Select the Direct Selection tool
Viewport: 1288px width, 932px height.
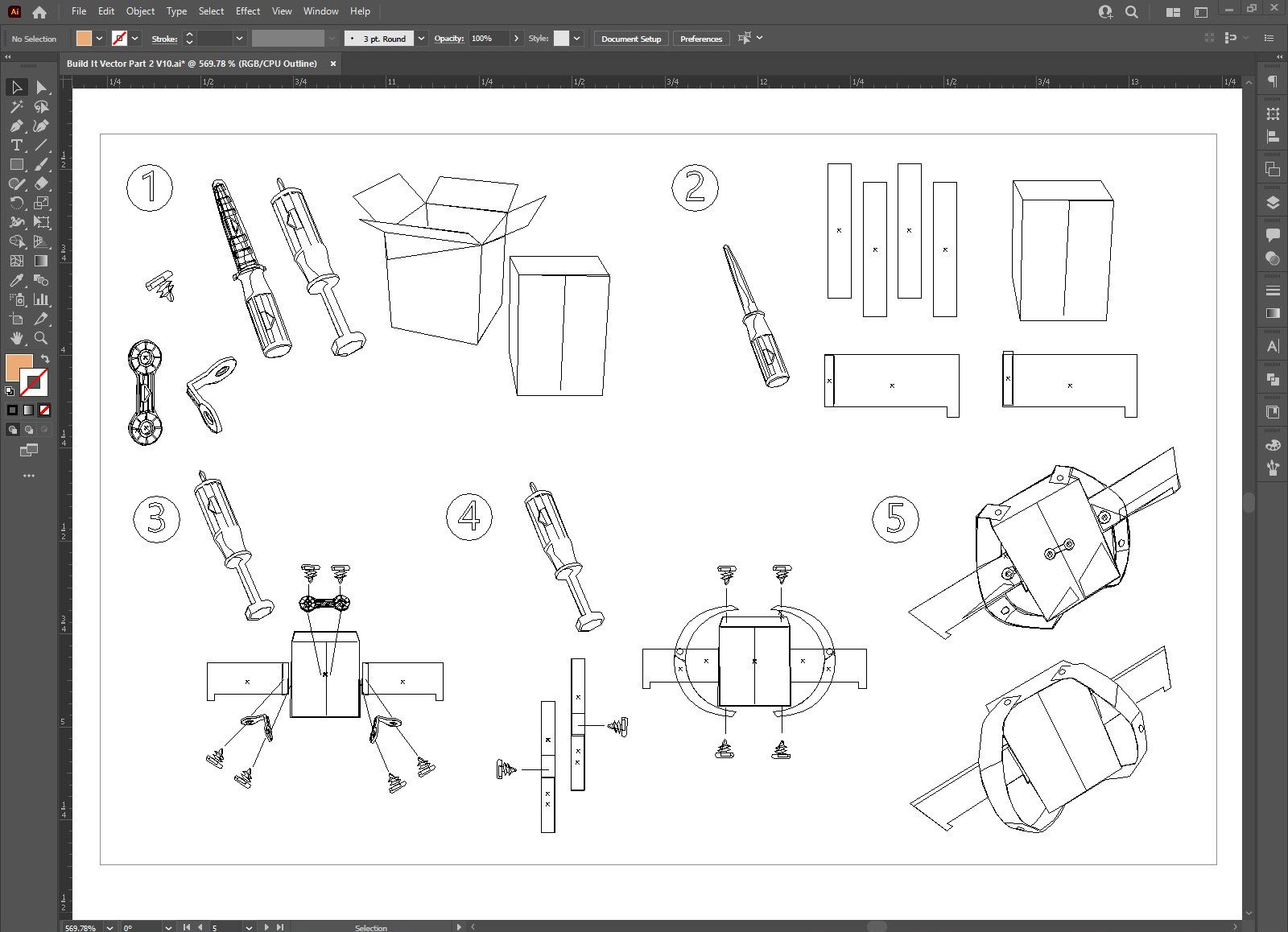[x=41, y=87]
